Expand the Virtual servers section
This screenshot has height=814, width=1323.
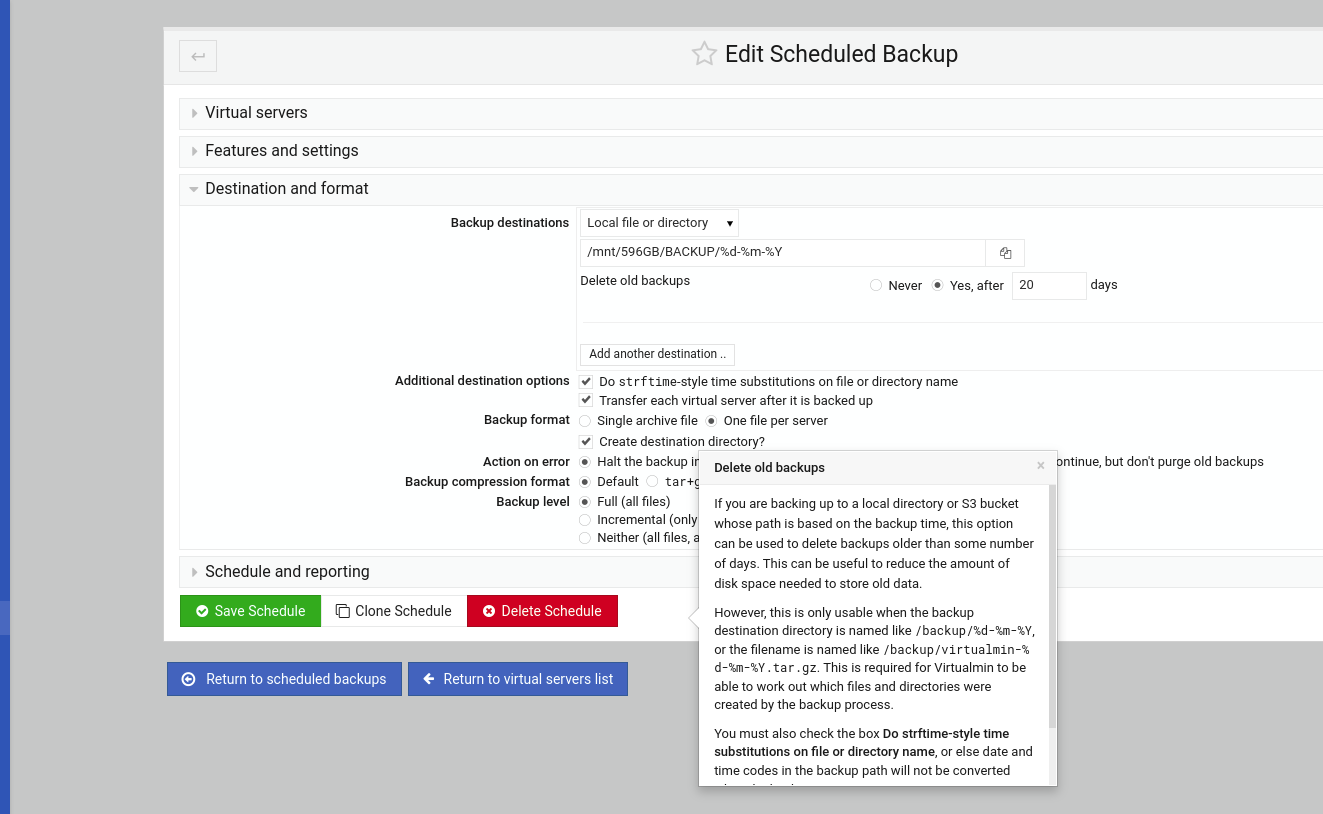click(256, 113)
